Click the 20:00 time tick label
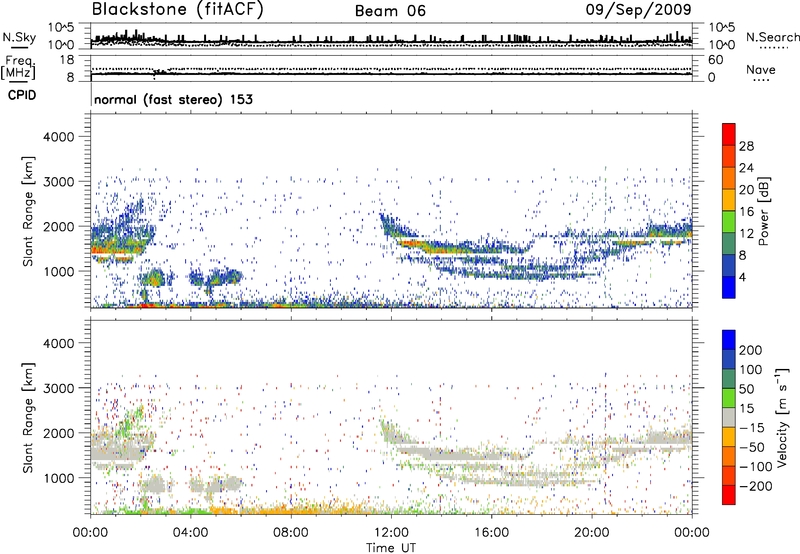Image resolution: width=800 pixels, height=554 pixels. click(592, 533)
